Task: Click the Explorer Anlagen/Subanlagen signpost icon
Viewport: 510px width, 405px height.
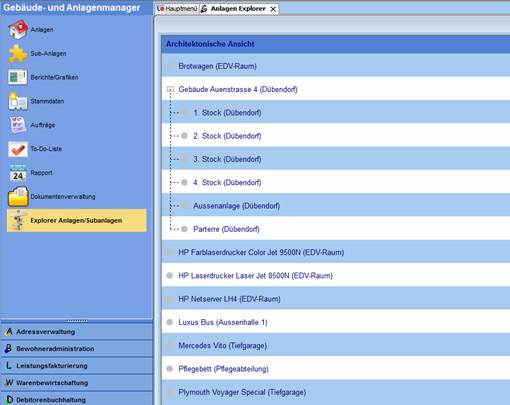Action: coord(18,220)
